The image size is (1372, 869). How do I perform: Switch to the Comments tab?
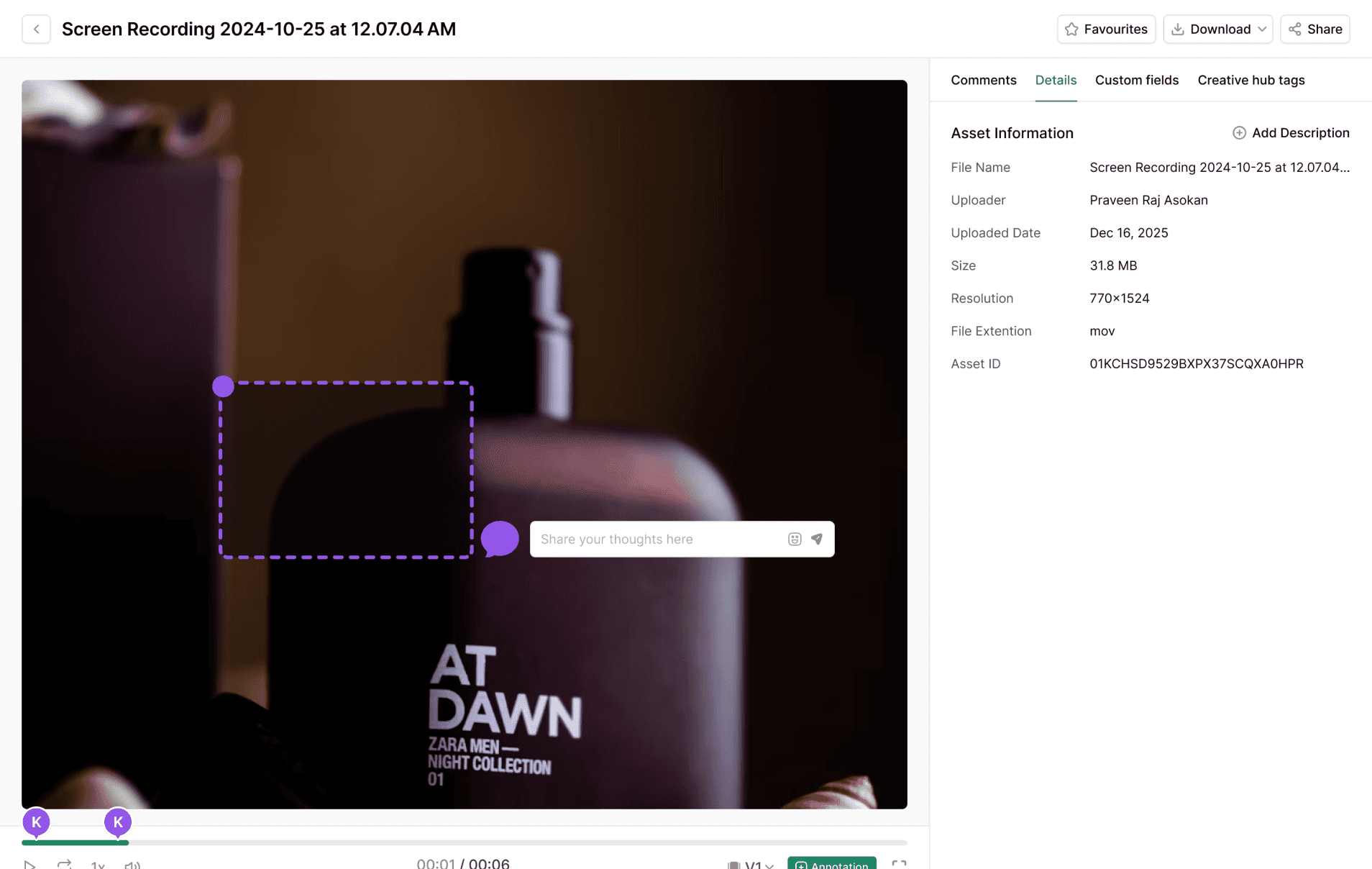click(984, 80)
